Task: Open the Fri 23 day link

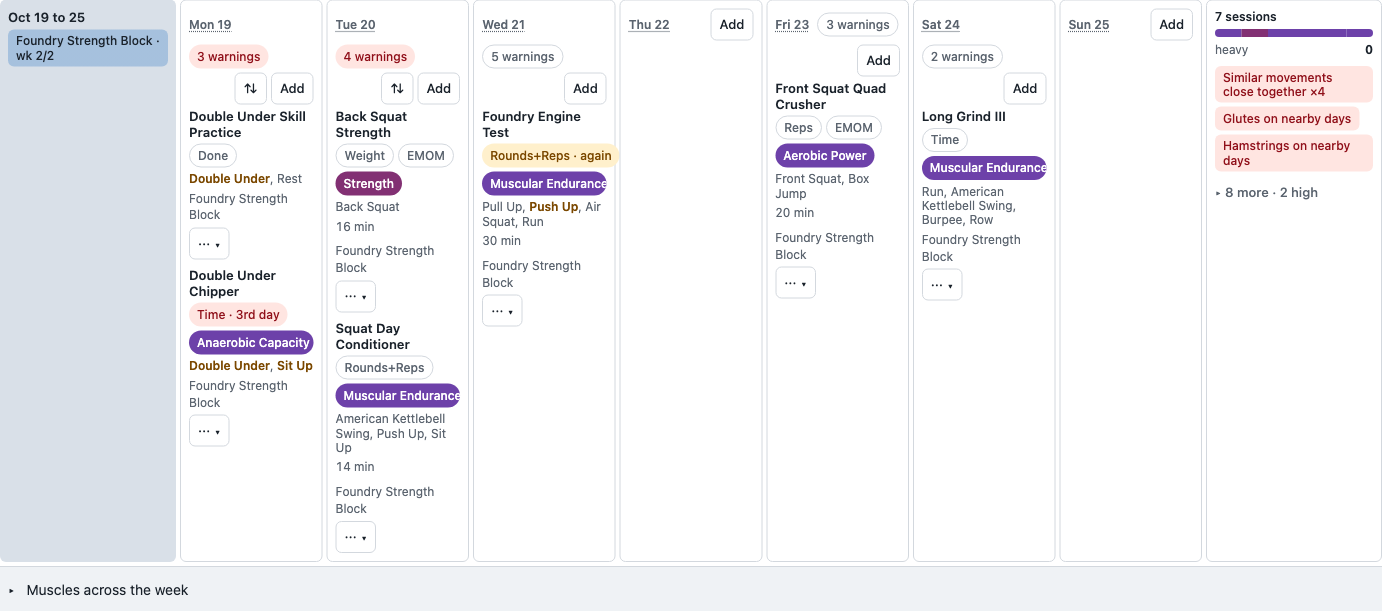Action: click(x=792, y=25)
